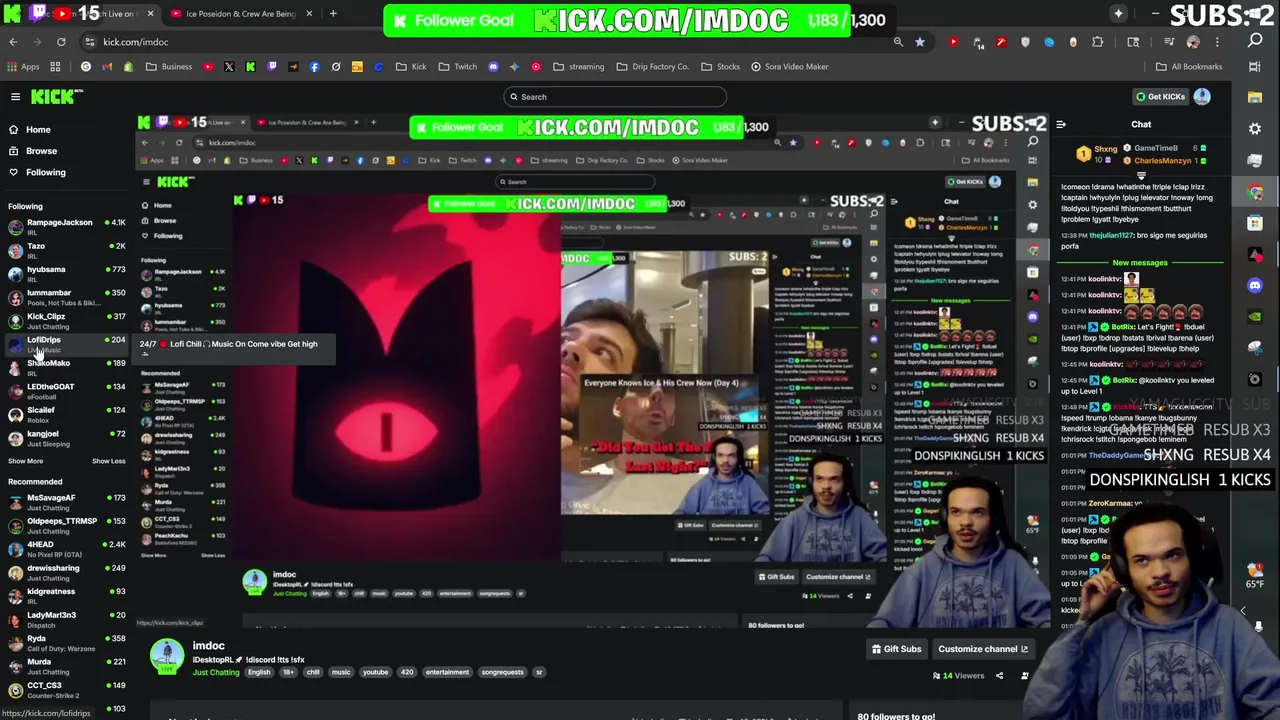
Task: Close the Ice Poseidon & Crew tab
Action: [x=309, y=14]
